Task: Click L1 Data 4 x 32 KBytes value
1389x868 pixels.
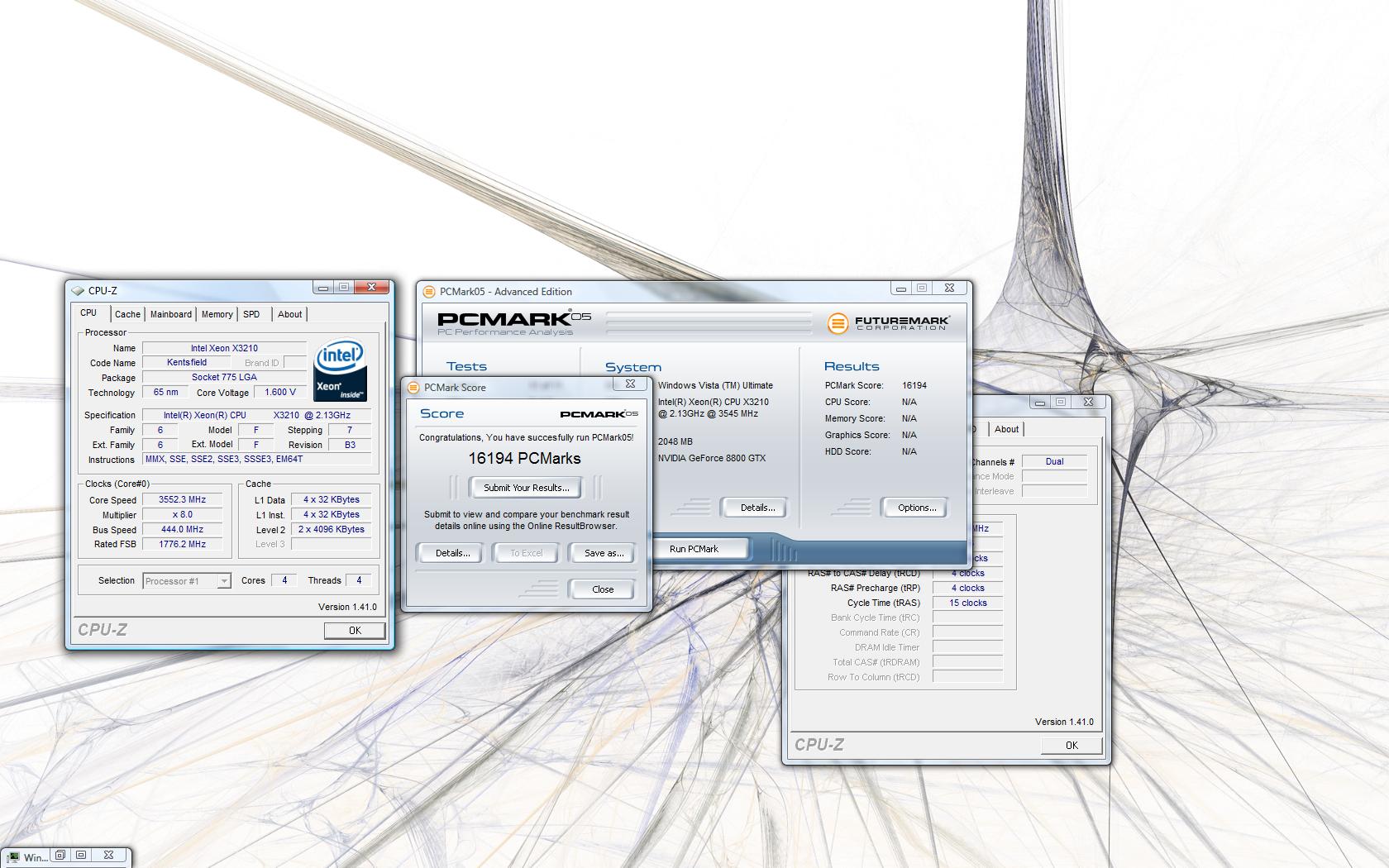Action: (x=331, y=499)
